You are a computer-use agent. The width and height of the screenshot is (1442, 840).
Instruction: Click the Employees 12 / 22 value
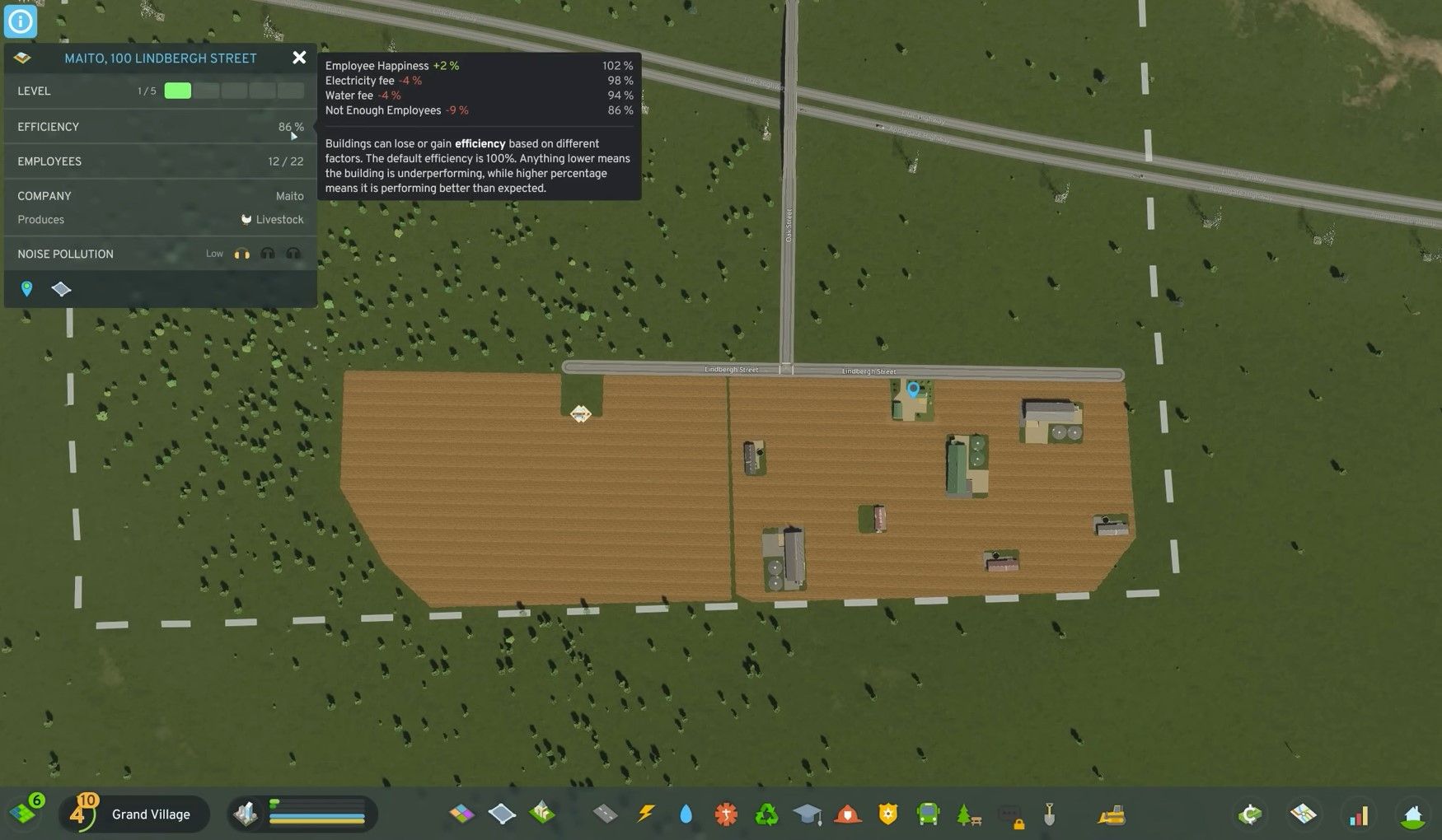click(285, 161)
